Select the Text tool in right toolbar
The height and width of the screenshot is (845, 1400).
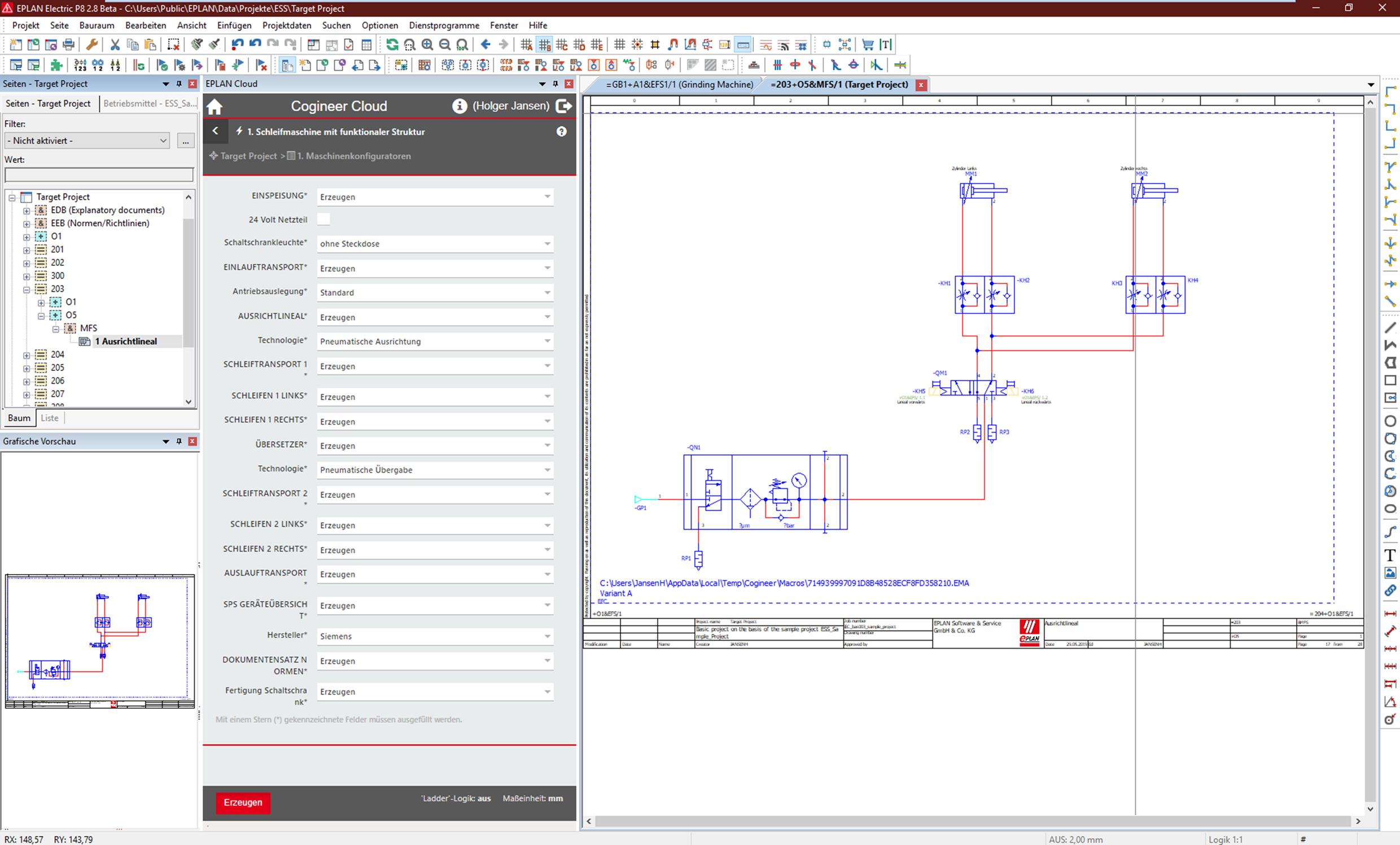pyautogui.click(x=1390, y=555)
